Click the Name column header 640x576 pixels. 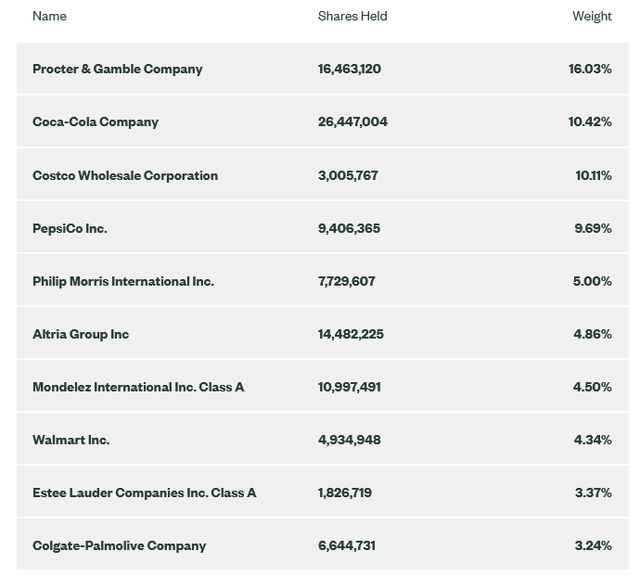tap(49, 16)
